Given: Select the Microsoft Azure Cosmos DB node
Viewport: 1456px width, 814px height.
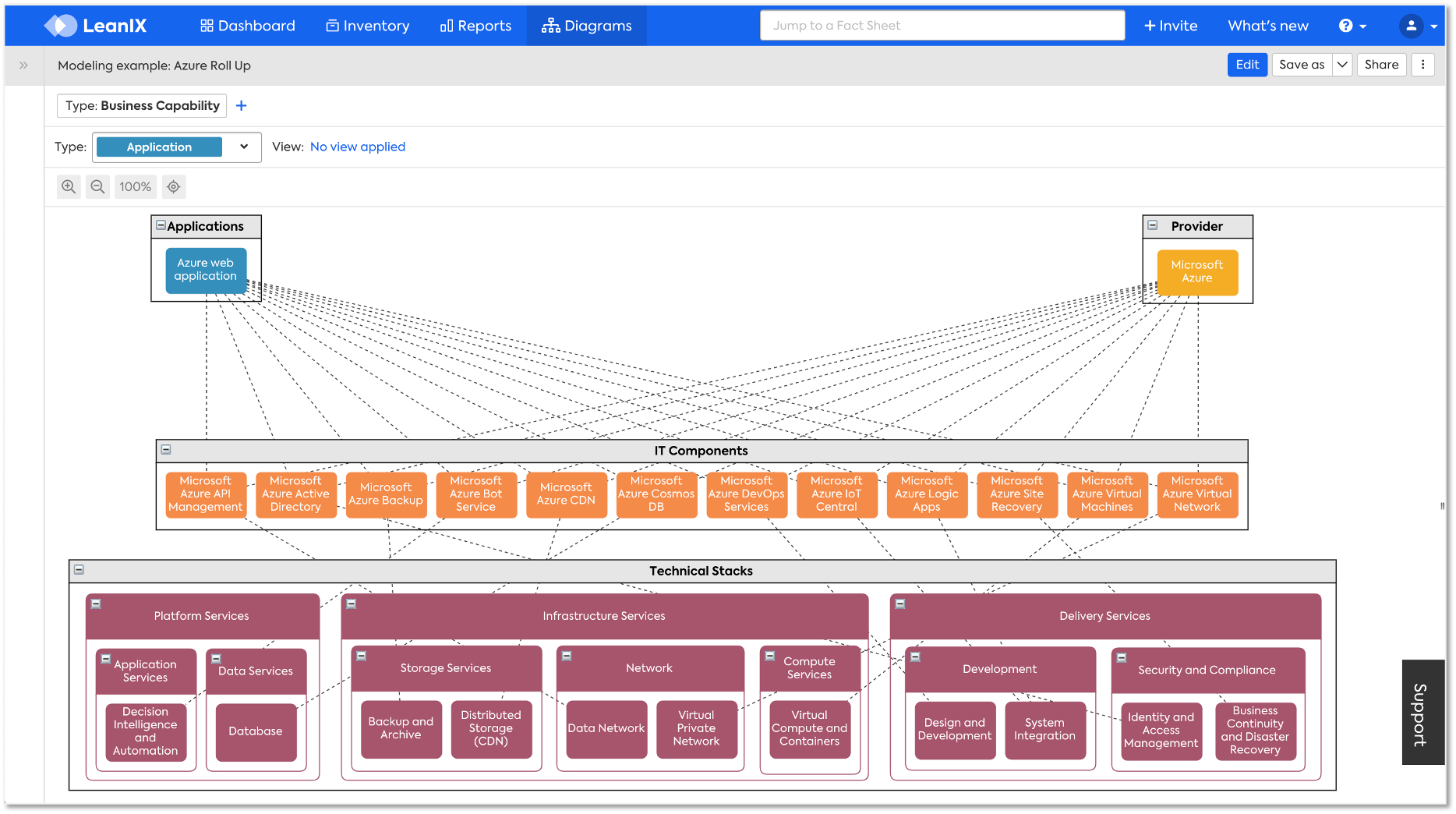Looking at the screenshot, I should point(656,494).
